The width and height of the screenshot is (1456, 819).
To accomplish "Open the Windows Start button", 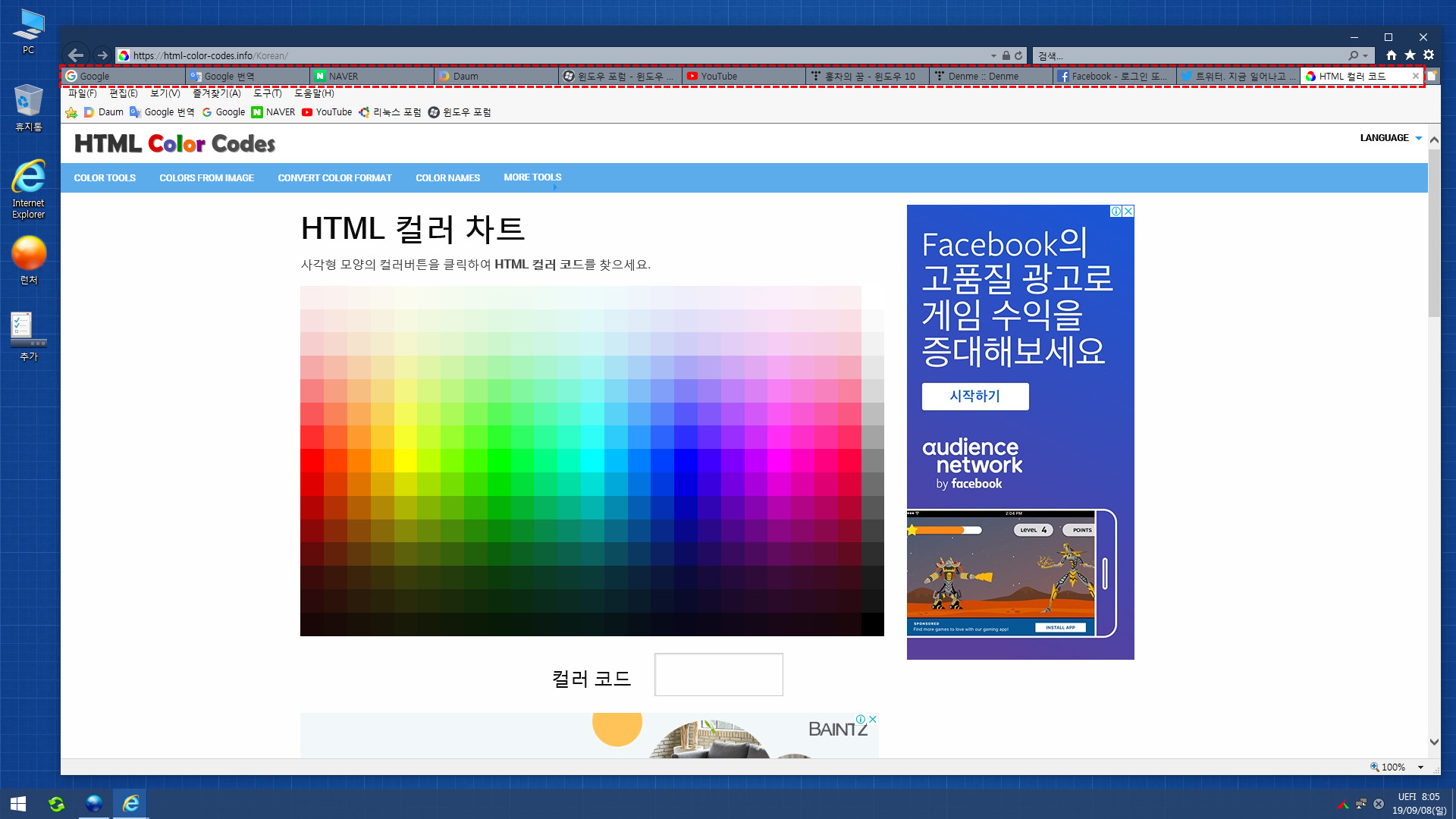I will [18, 804].
